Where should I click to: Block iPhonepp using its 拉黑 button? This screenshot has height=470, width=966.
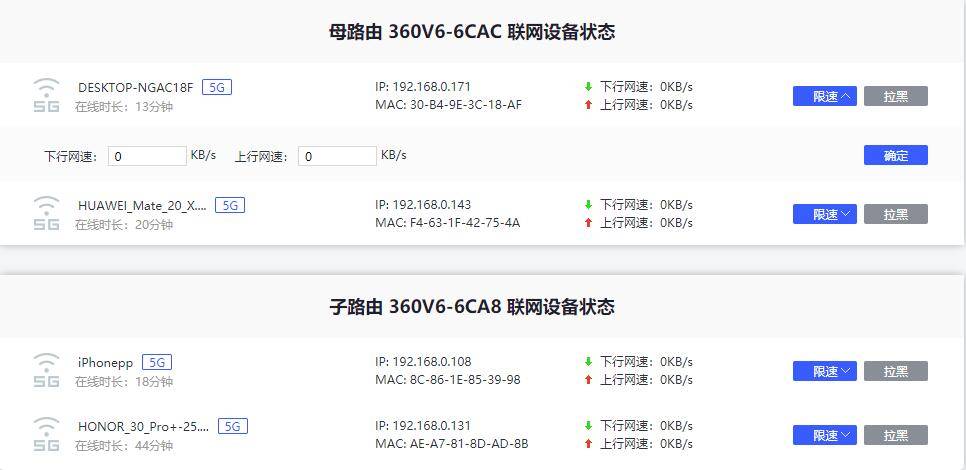tap(895, 371)
